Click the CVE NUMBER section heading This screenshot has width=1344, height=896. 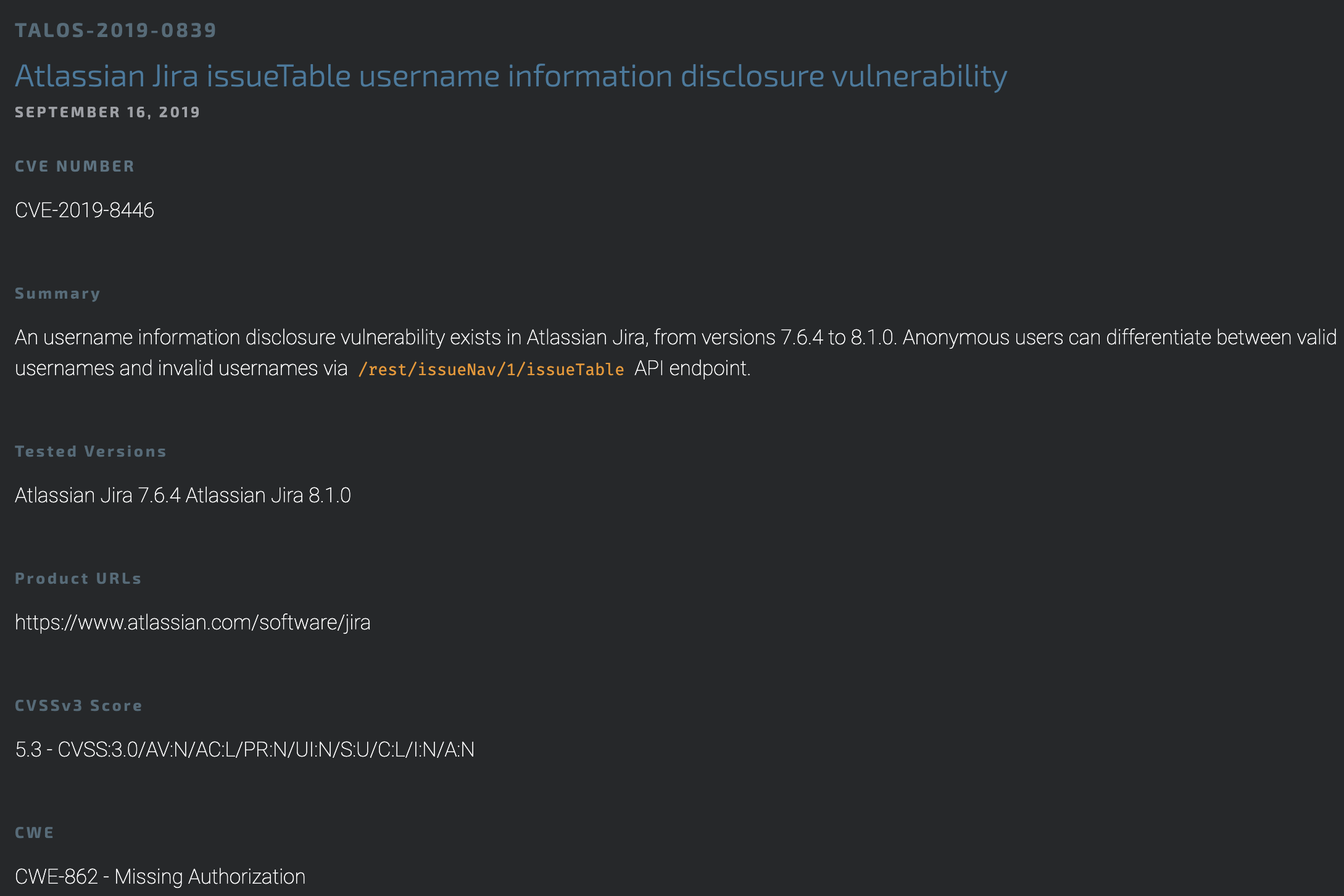point(75,167)
